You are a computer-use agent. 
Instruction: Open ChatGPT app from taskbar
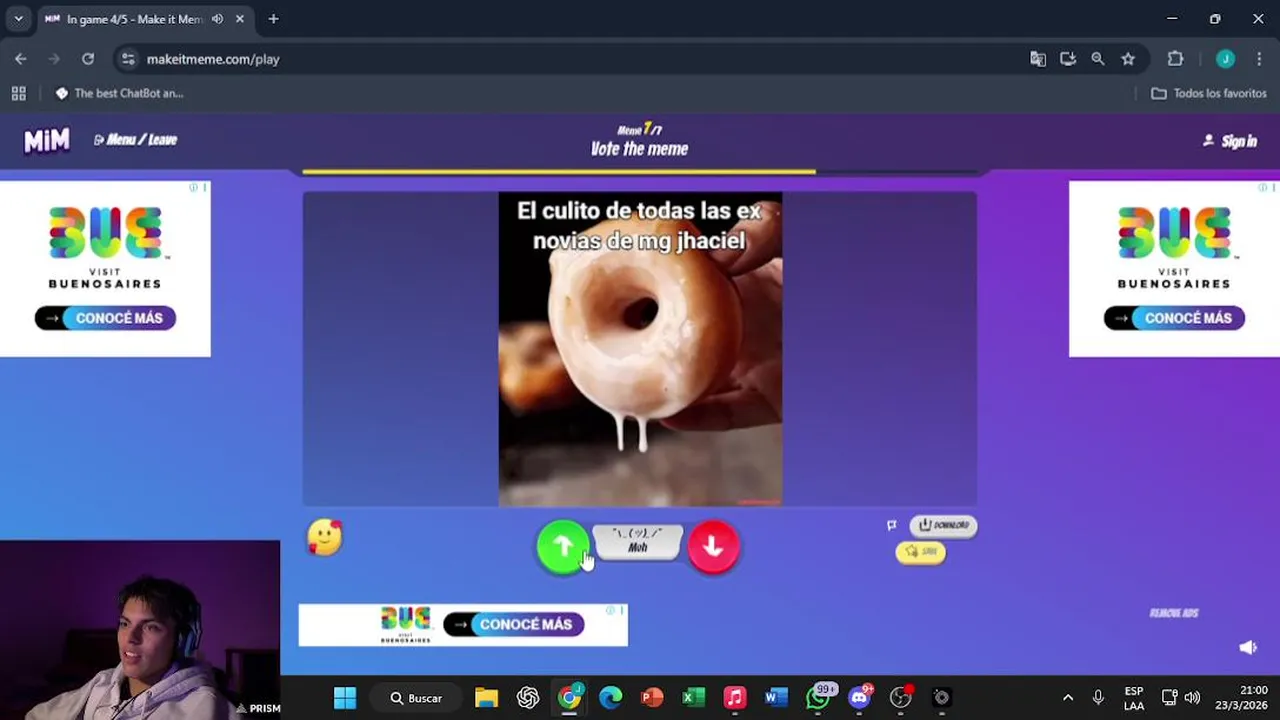click(528, 698)
